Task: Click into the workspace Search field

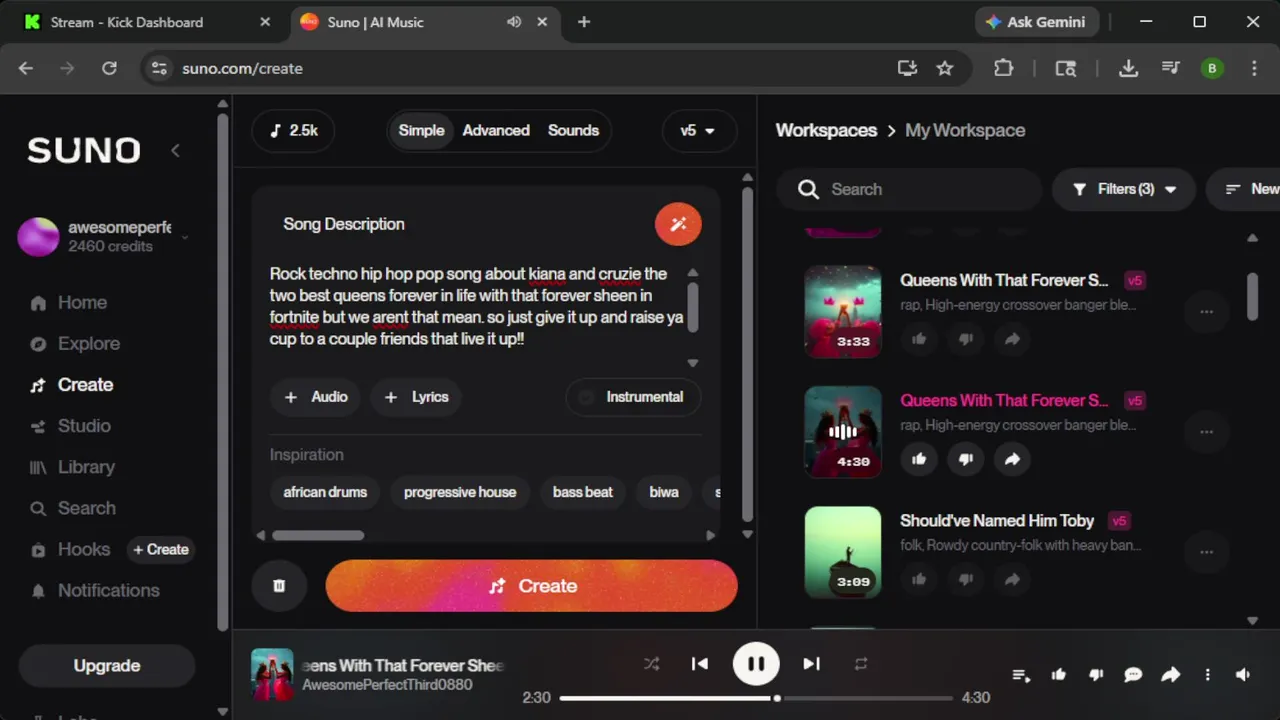Action: click(910, 189)
